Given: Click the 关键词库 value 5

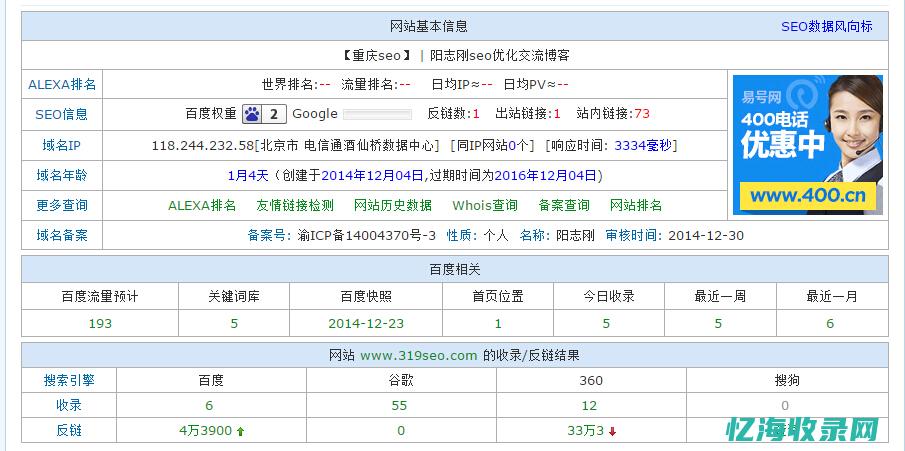Looking at the screenshot, I should [234, 323].
